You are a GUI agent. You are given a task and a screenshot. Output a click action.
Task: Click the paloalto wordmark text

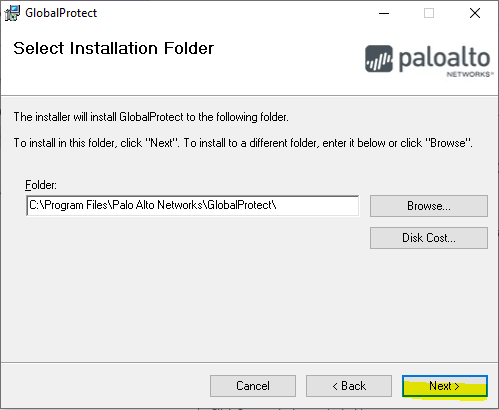(x=444, y=59)
